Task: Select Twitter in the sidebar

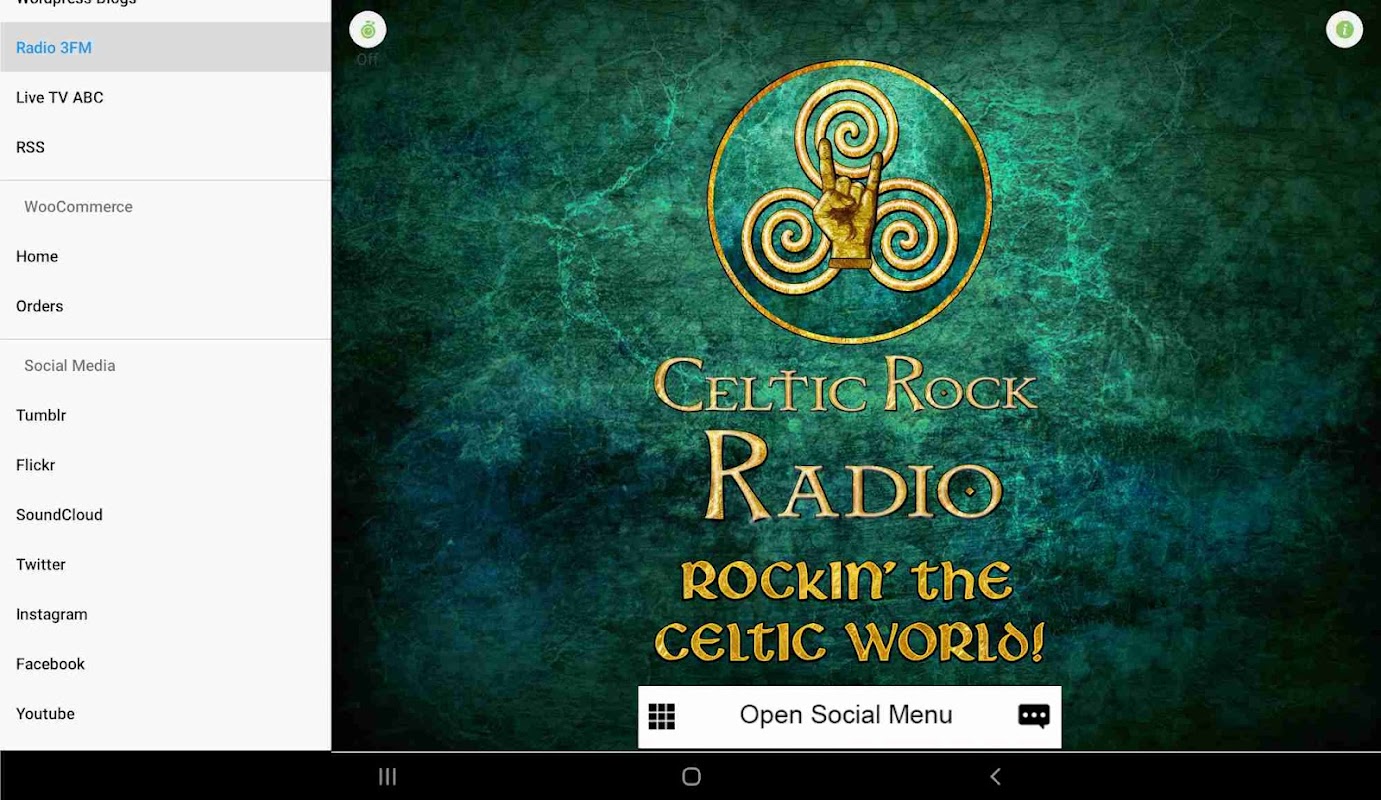Action: [x=165, y=564]
